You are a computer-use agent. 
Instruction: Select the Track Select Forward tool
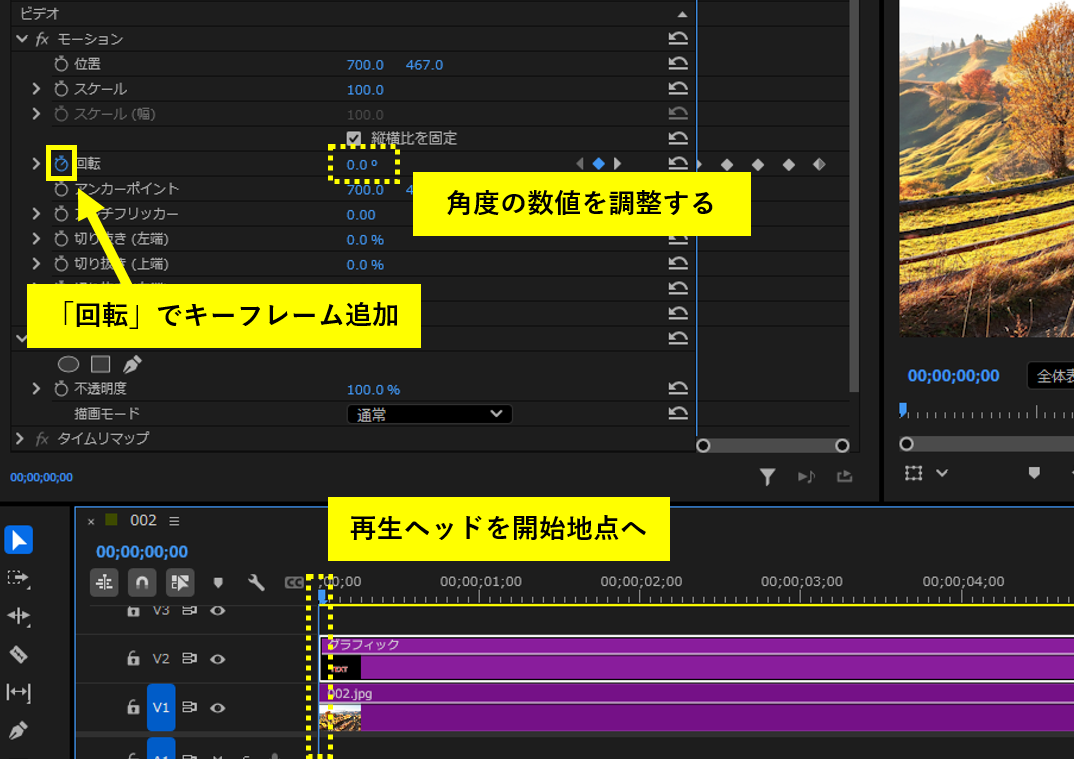click(18, 578)
